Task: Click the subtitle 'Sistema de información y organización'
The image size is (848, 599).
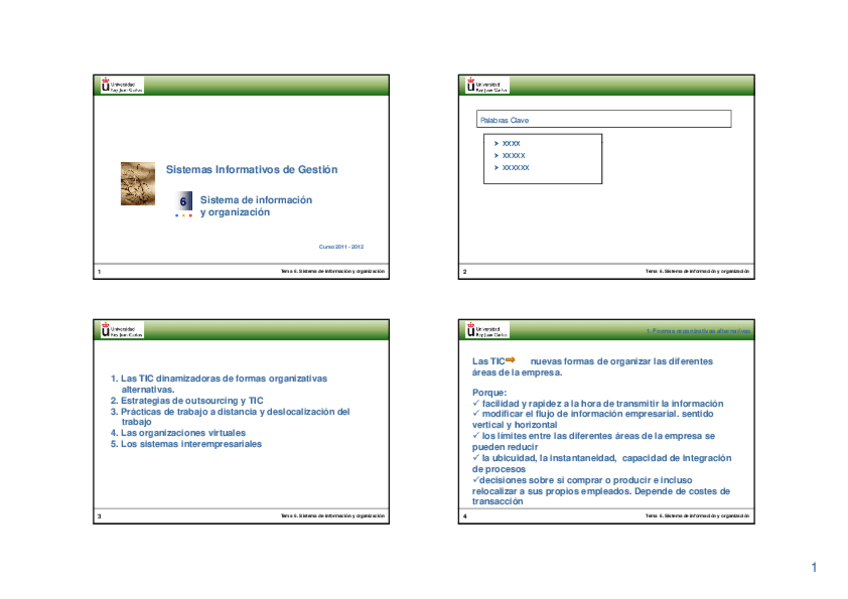Action: (256, 206)
